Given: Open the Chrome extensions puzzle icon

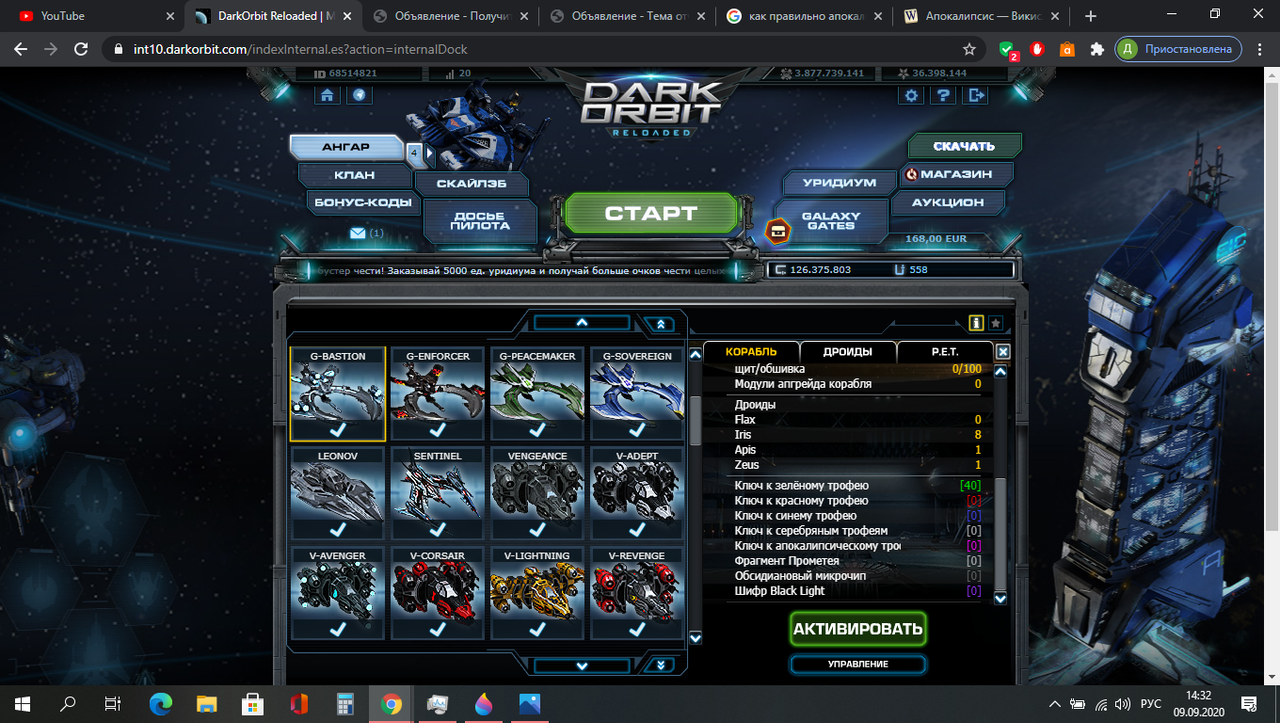Looking at the screenshot, I should click(x=1097, y=48).
